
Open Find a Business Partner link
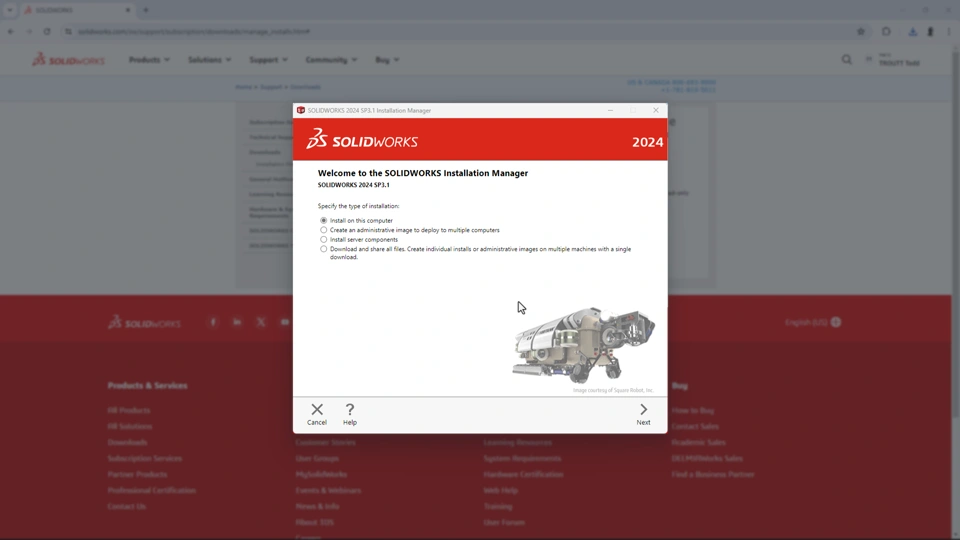713,474
